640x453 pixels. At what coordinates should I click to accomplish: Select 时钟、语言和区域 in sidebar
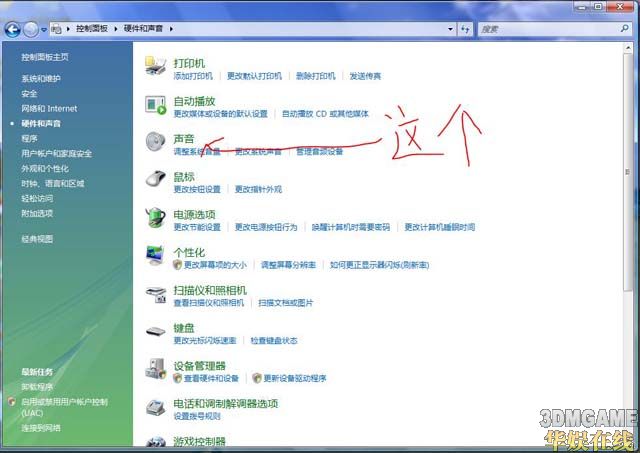coord(53,184)
